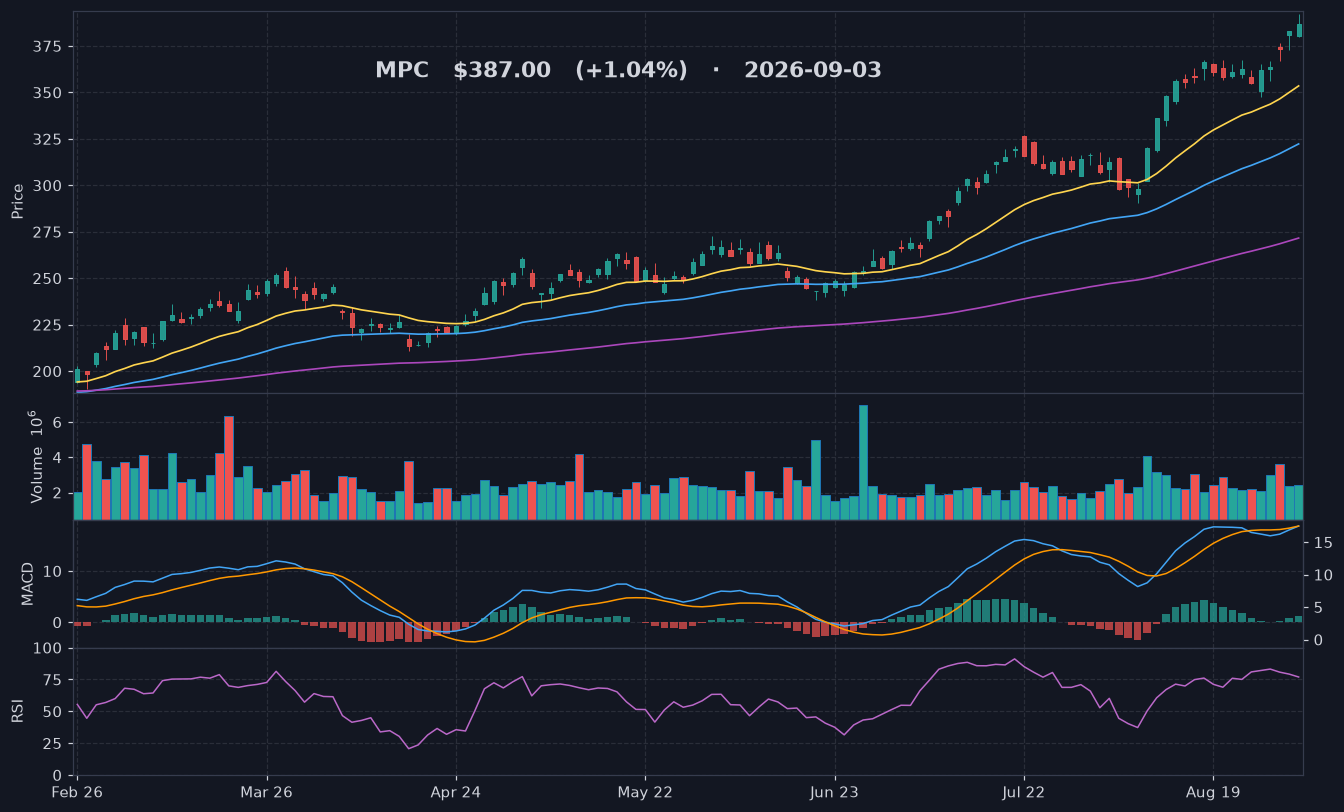Viewport: 1344px width, 812px height.
Task: Click the Price axis label
Action: [x=18, y=201]
